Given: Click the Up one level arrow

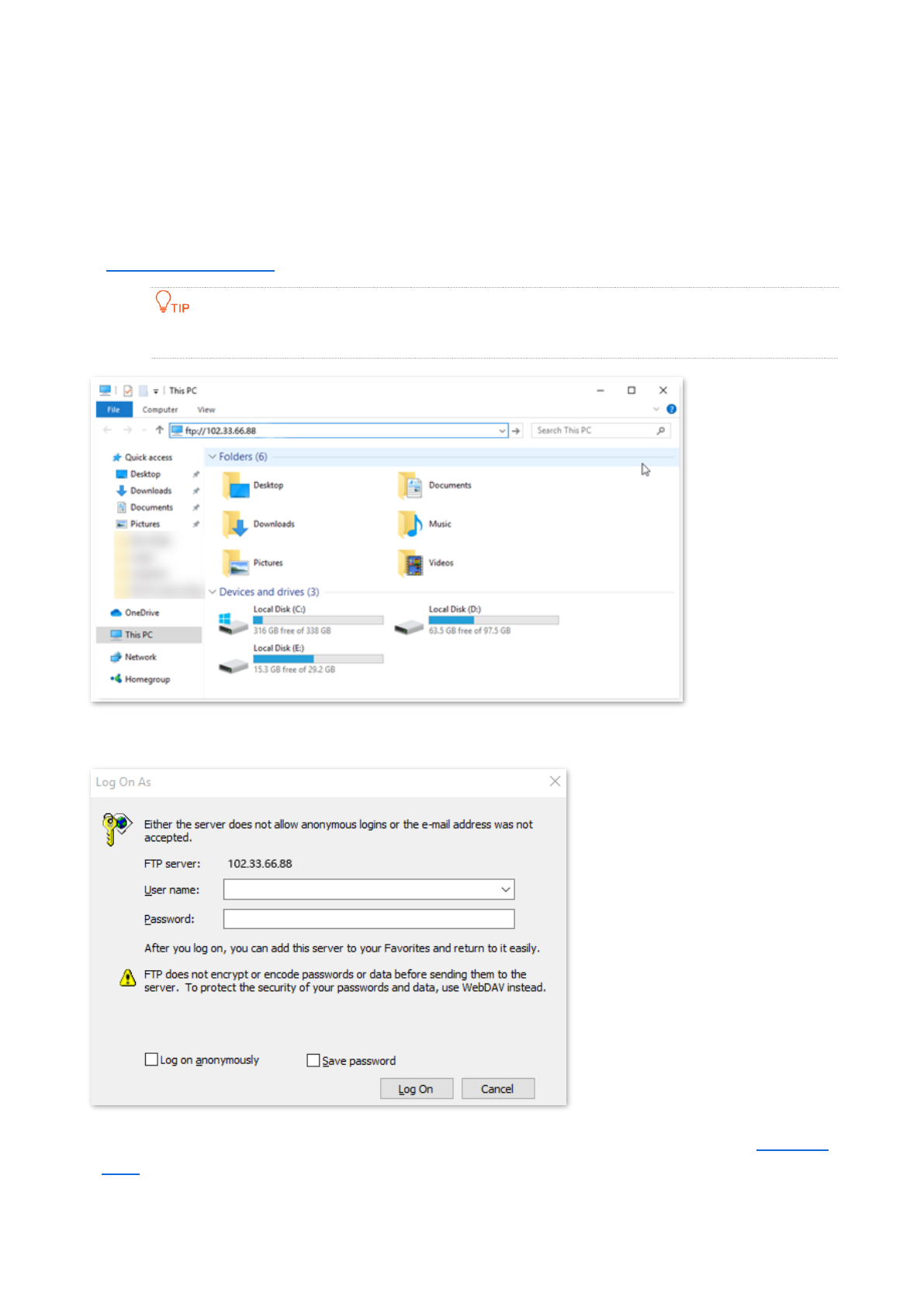Looking at the screenshot, I should 160,430.
